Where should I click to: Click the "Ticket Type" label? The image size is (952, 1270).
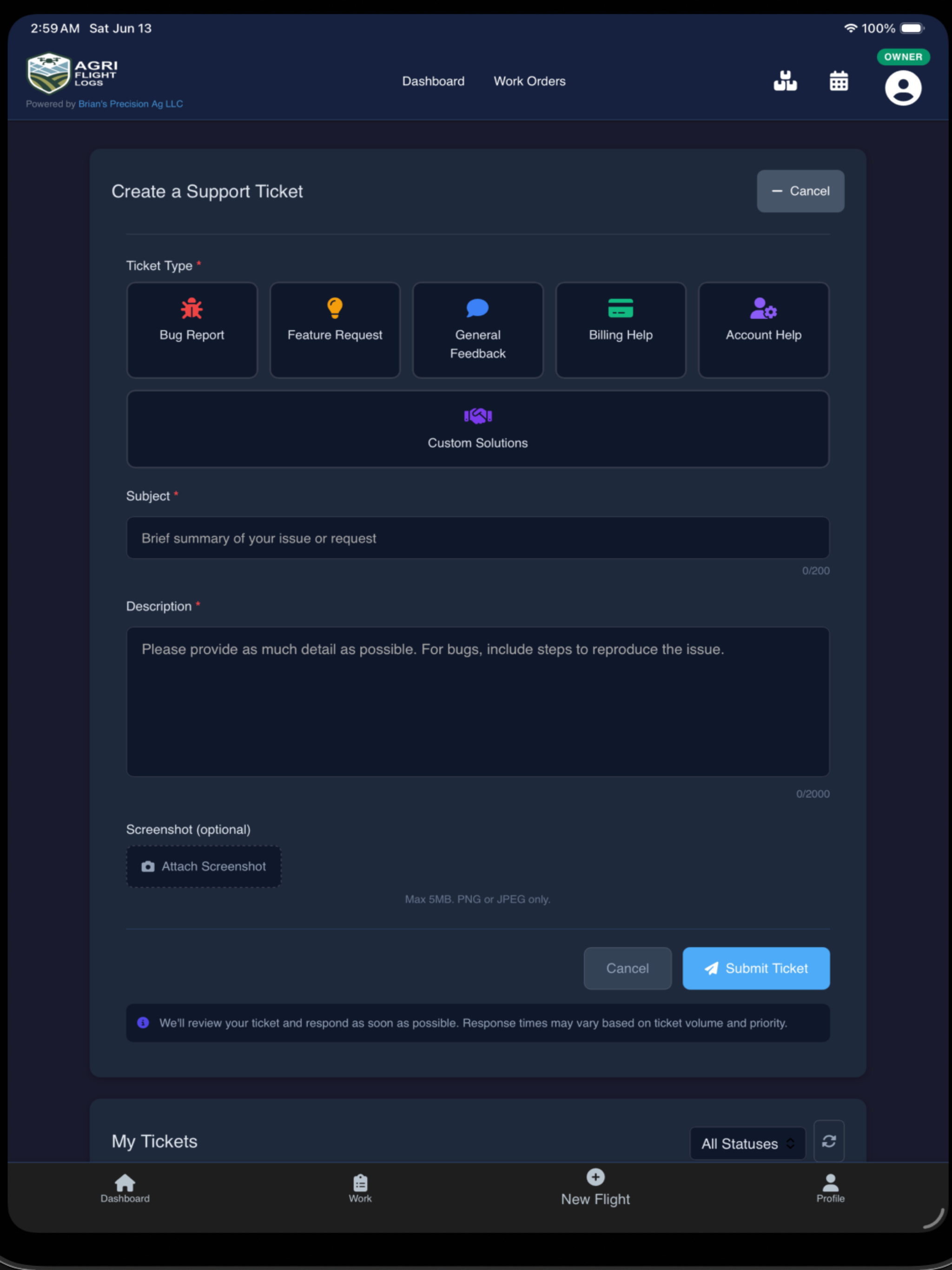pos(159,266)
